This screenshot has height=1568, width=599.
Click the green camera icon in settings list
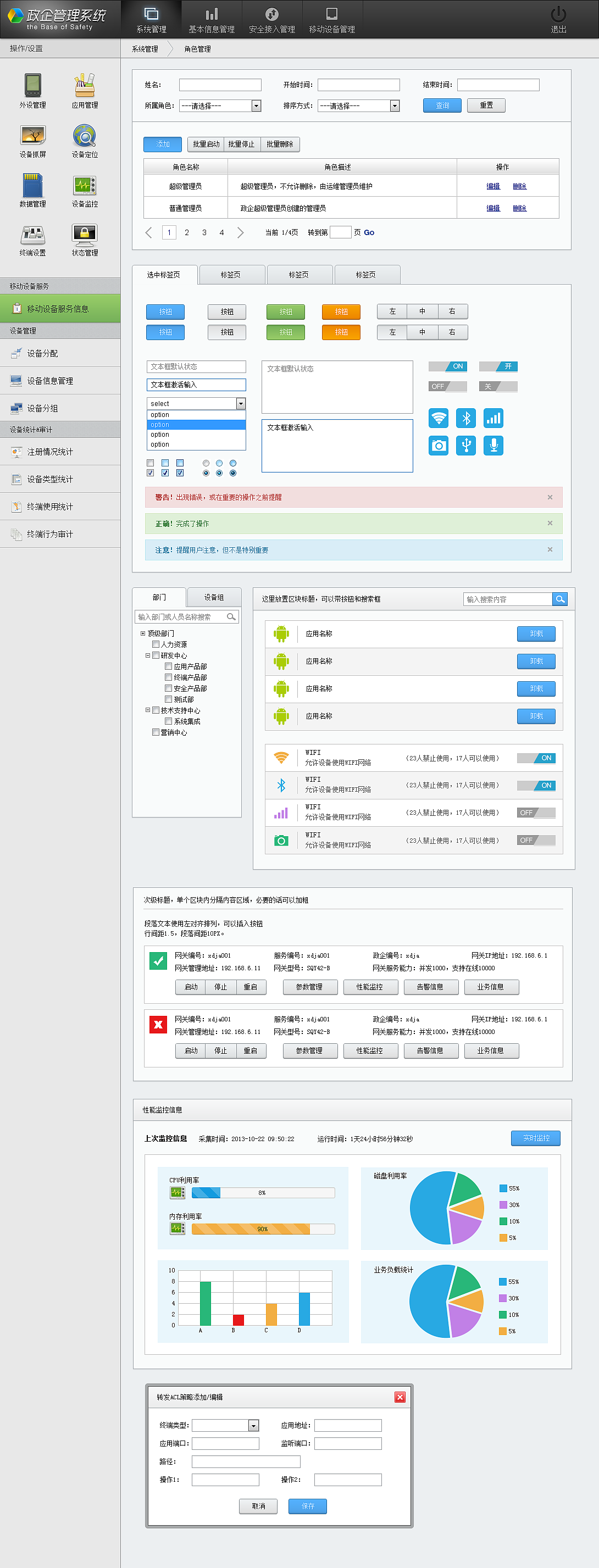tap(281, 841)
